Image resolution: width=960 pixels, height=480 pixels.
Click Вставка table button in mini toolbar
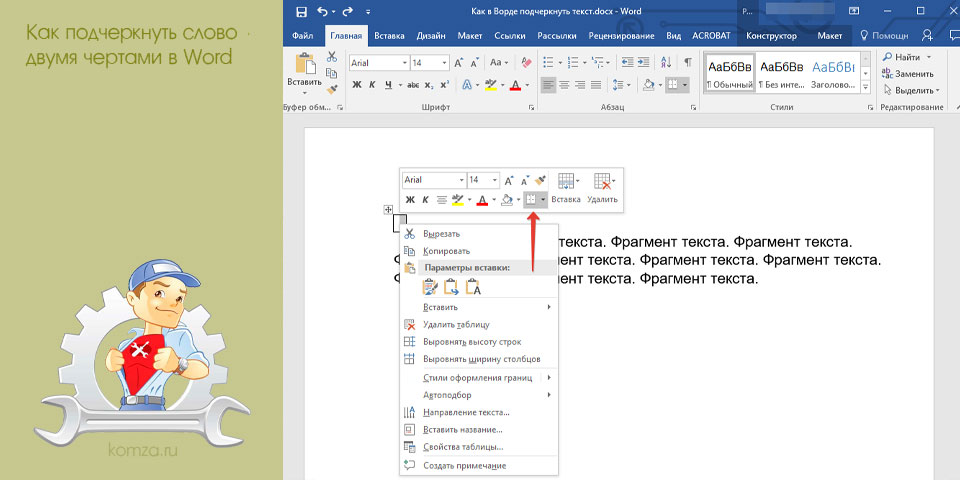coord(566,189)
